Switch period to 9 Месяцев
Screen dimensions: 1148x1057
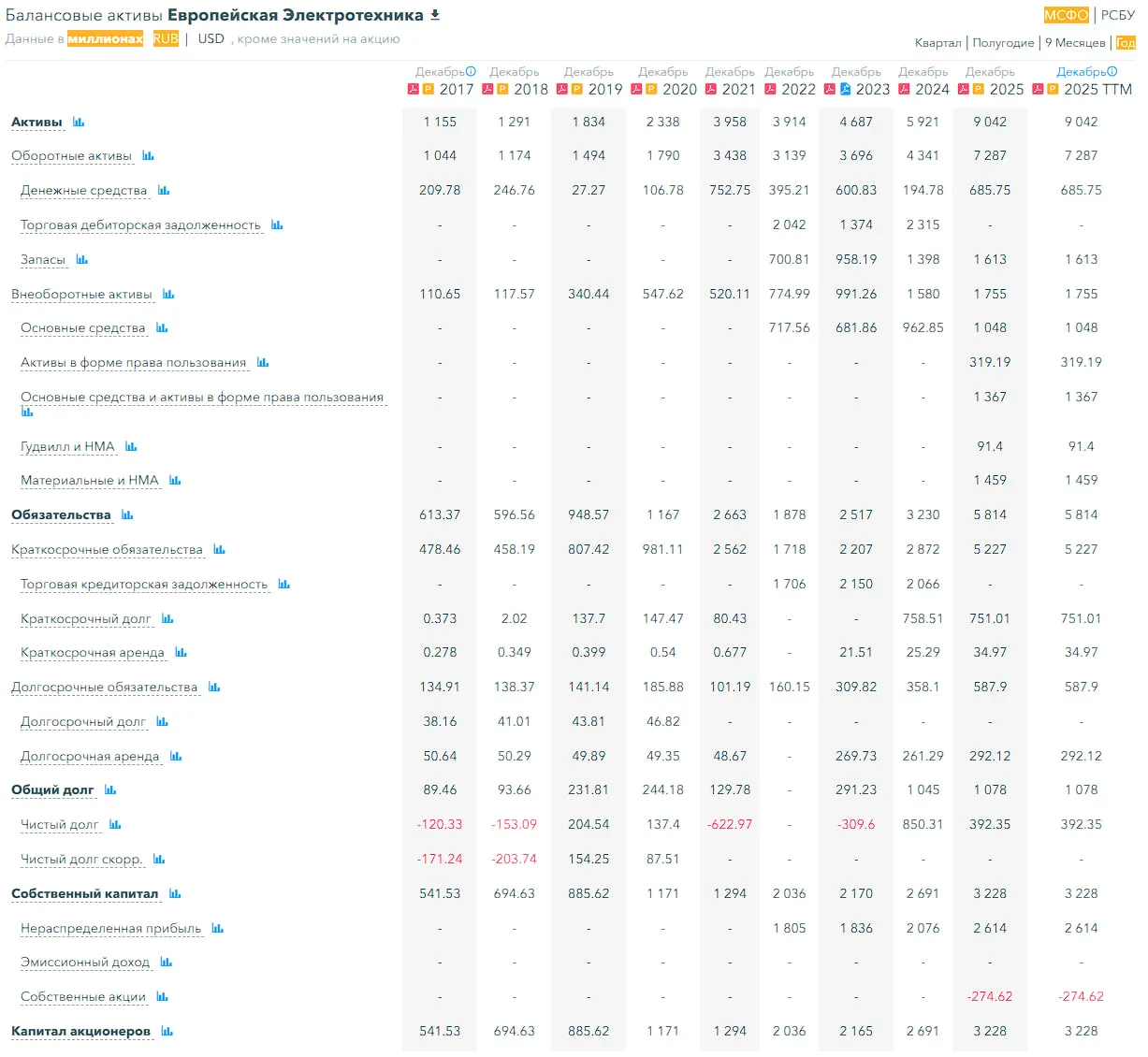pyautogui.click(x=1075, y=43)
